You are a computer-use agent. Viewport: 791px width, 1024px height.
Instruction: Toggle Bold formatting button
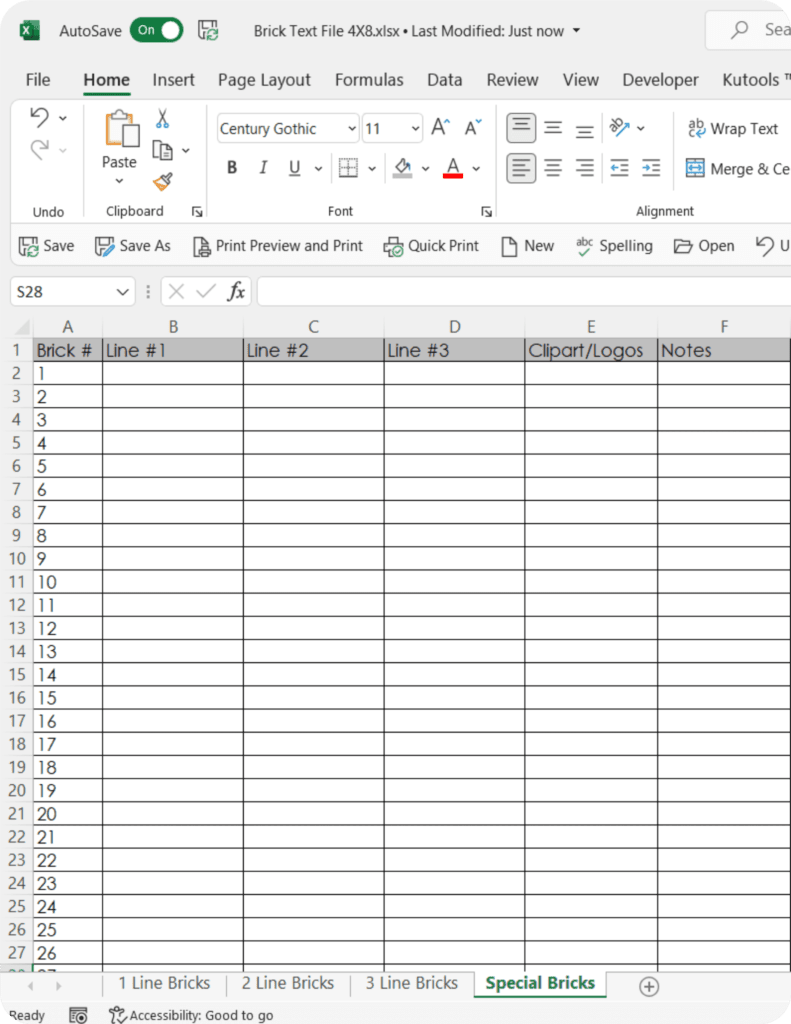232,168
